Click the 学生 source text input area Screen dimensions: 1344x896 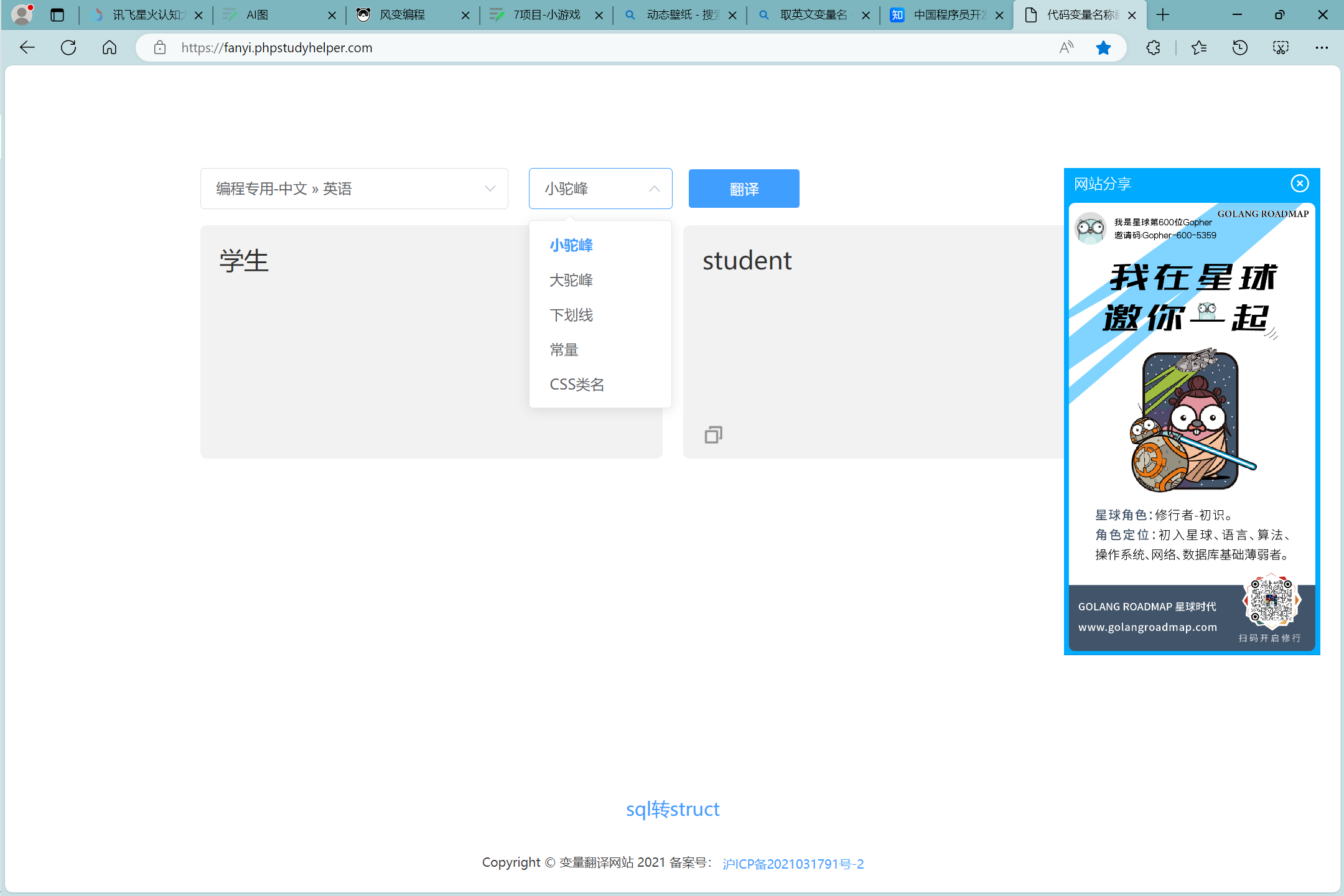click(367, 342)
